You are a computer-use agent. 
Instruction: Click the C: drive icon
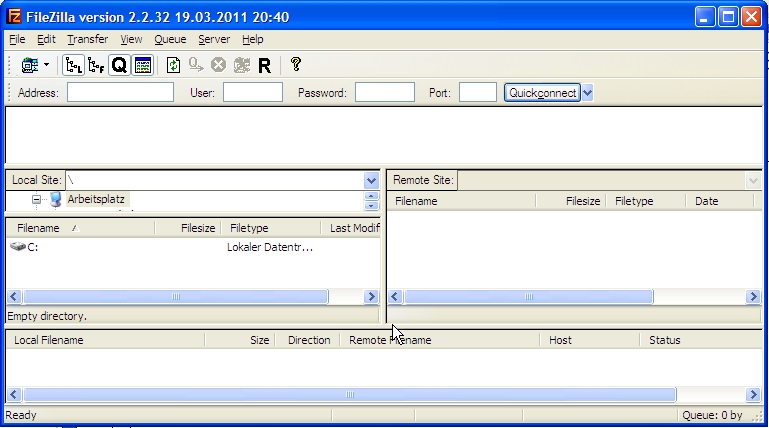(17, 247)
